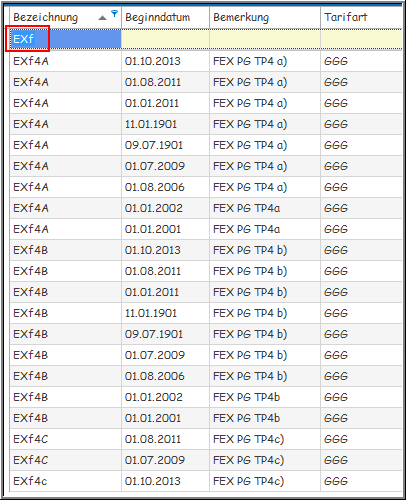Image resolution: width=406 pixels, height=500 pixels.
Task: Click remark FEX PG TP4b for 01.01.2002
Action: [246, 397]
